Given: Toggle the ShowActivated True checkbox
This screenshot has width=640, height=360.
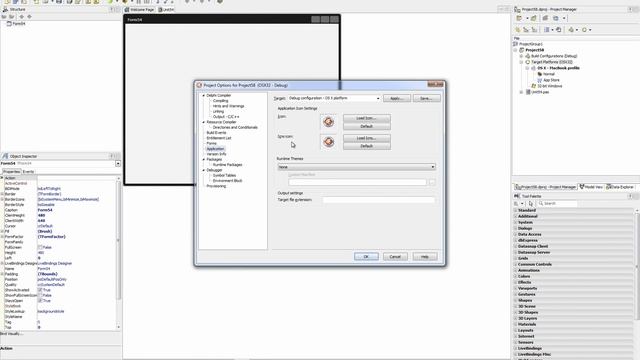Looking at the screenshot, I should tap(40, 290).
